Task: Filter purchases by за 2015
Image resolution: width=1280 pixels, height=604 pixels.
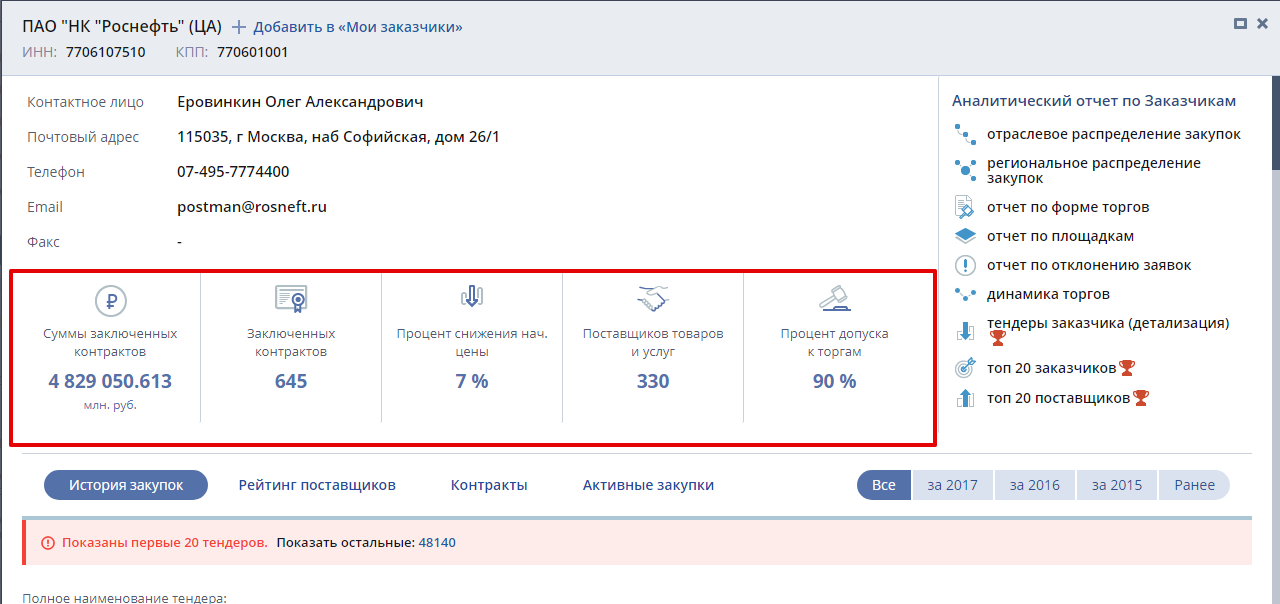Action: point(1116,485)
